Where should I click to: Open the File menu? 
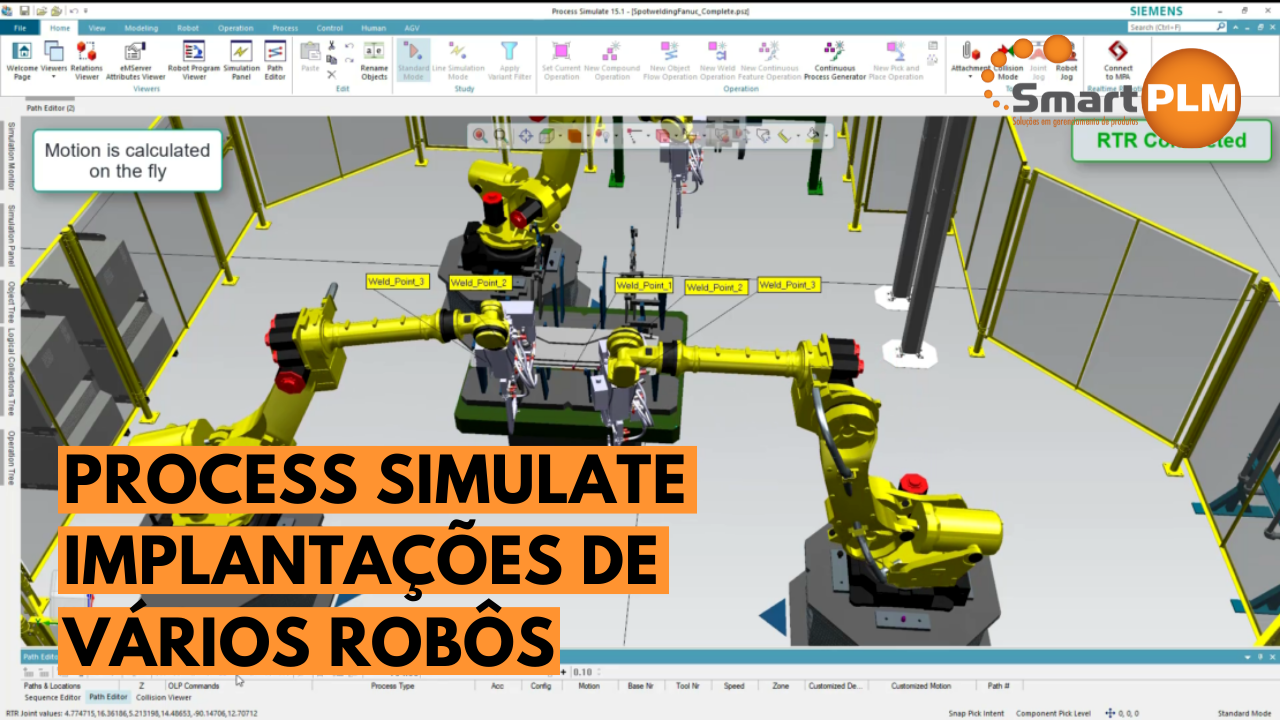(x=20, y=28)
